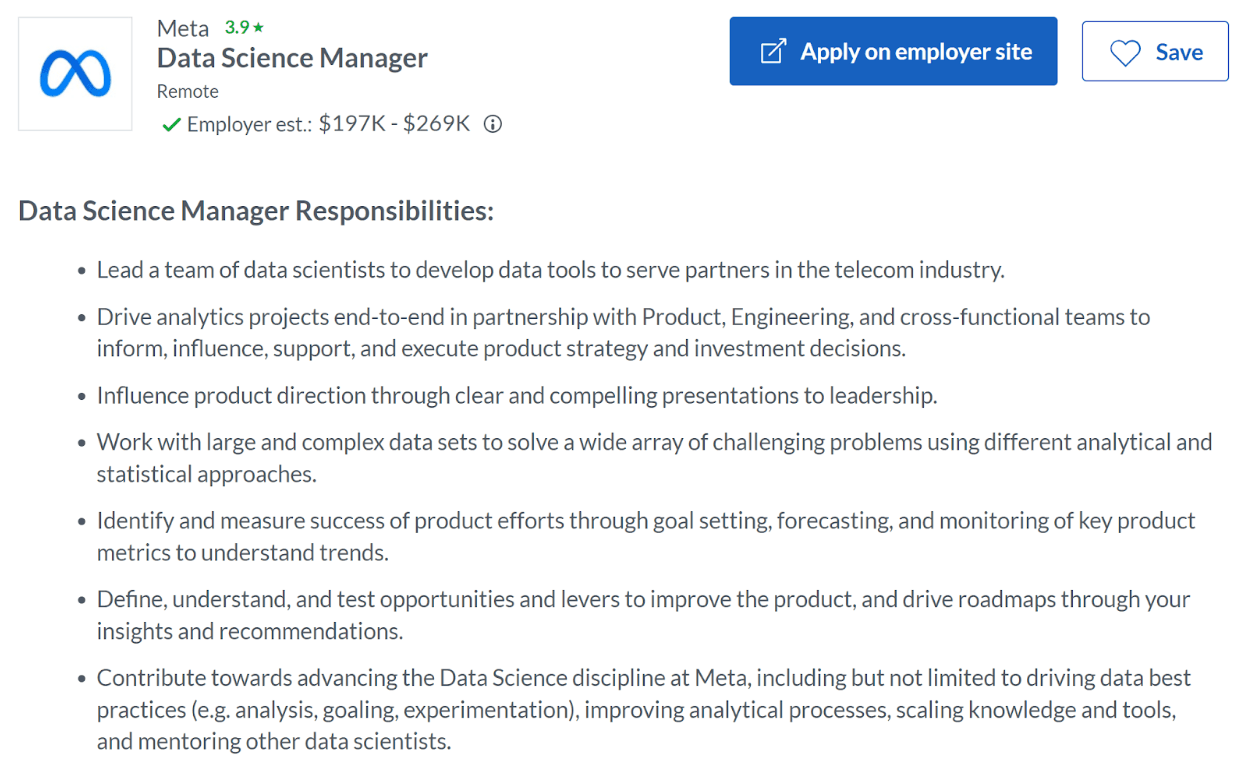The image size is (1247, 768).
Task: Save this job posting
Action: pos(1155,51)
